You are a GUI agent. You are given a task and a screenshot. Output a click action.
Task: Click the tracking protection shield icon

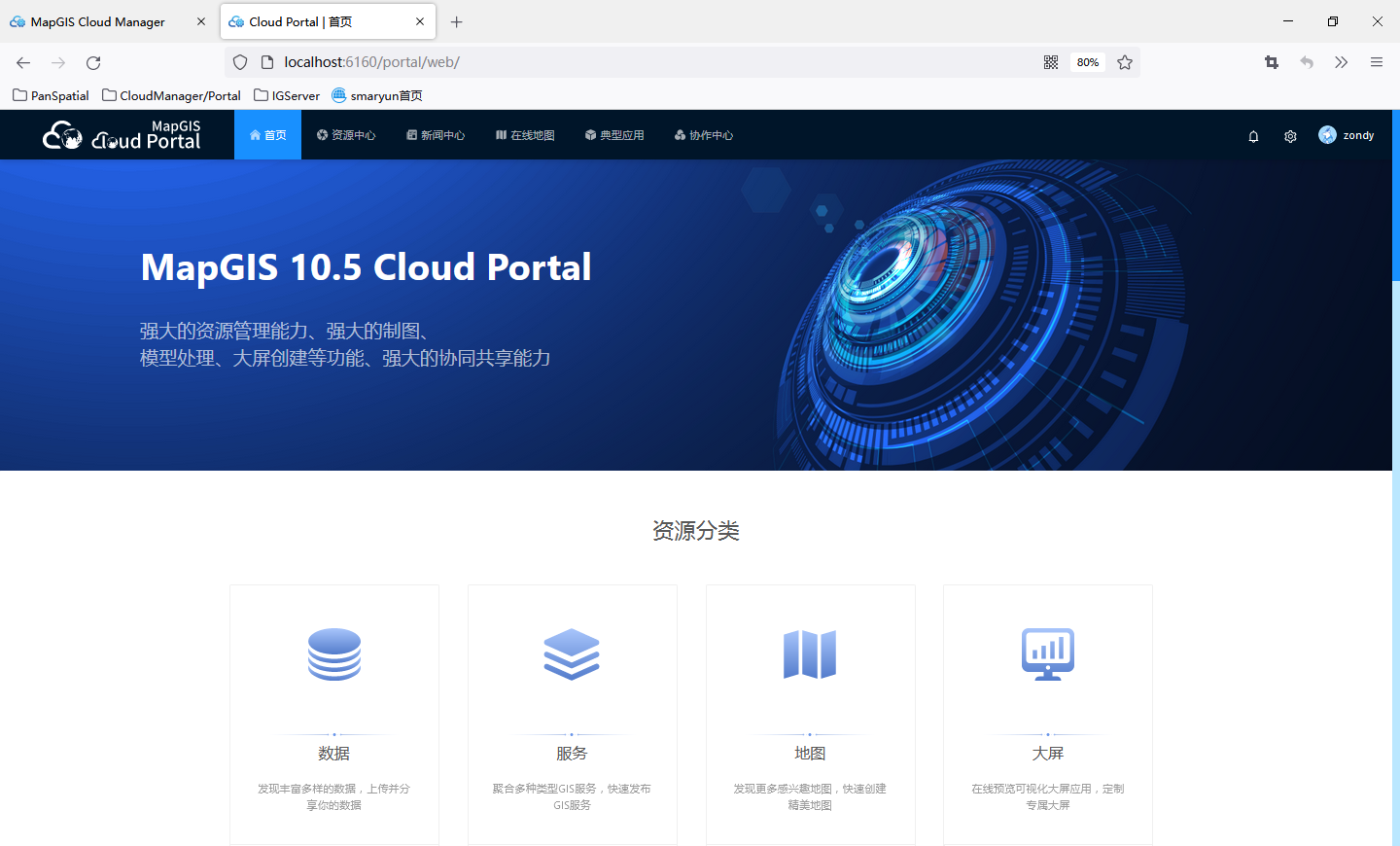click(x=240, y=62)
